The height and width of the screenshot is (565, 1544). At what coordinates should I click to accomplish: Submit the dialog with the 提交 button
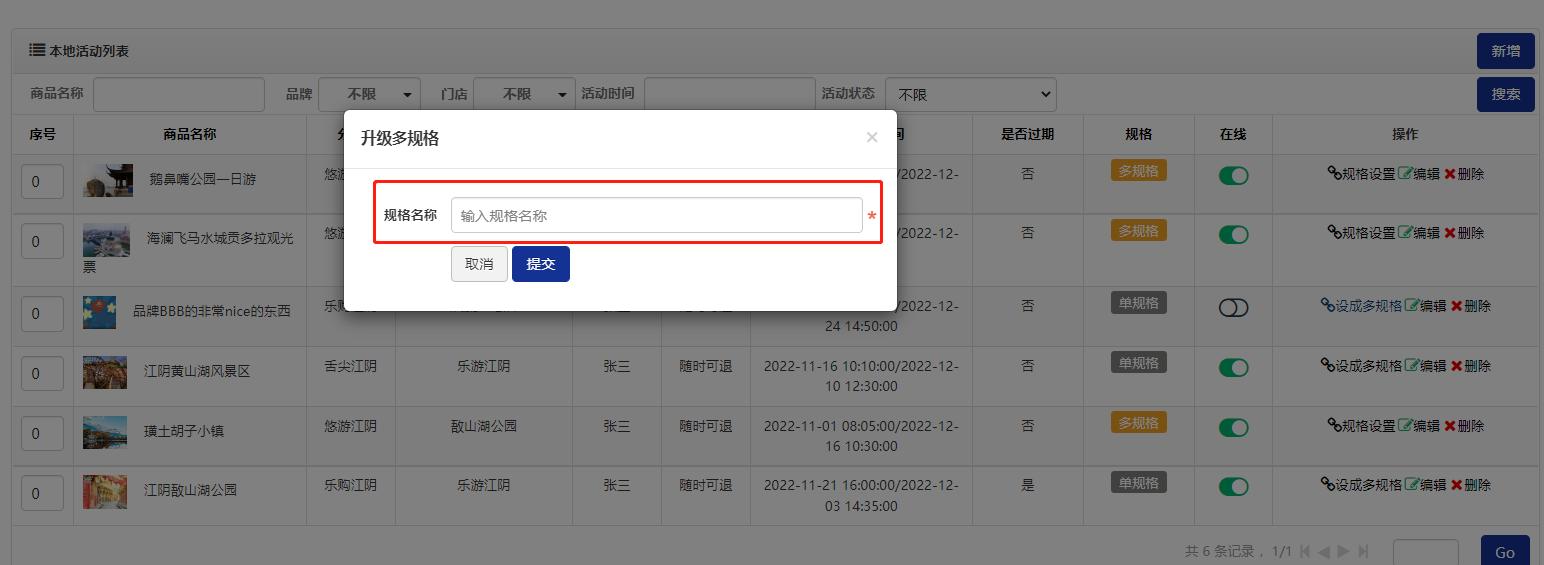(541, 264)
